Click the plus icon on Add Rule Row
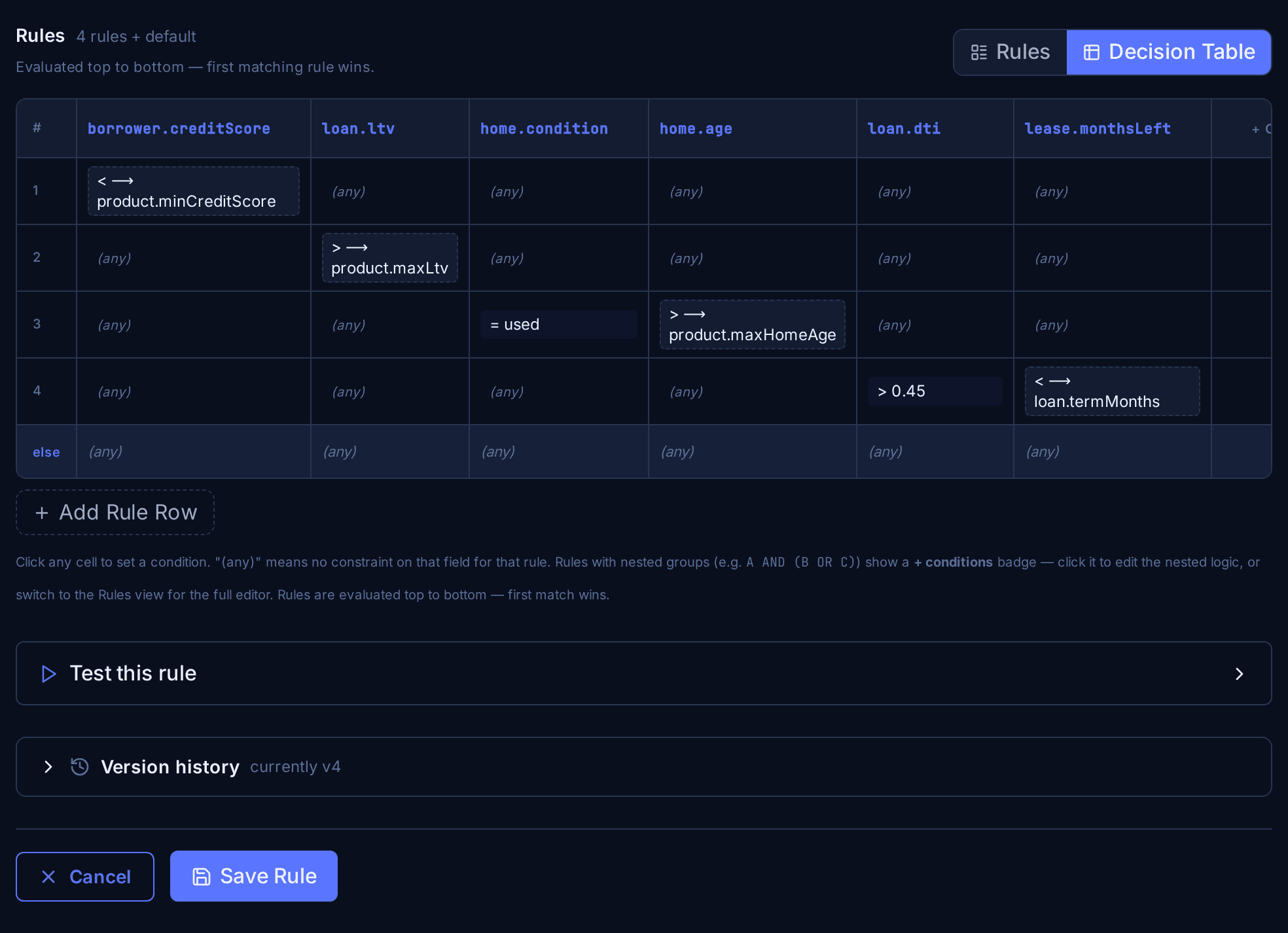This screenshot has width=1288, height=933. [42, 513]
